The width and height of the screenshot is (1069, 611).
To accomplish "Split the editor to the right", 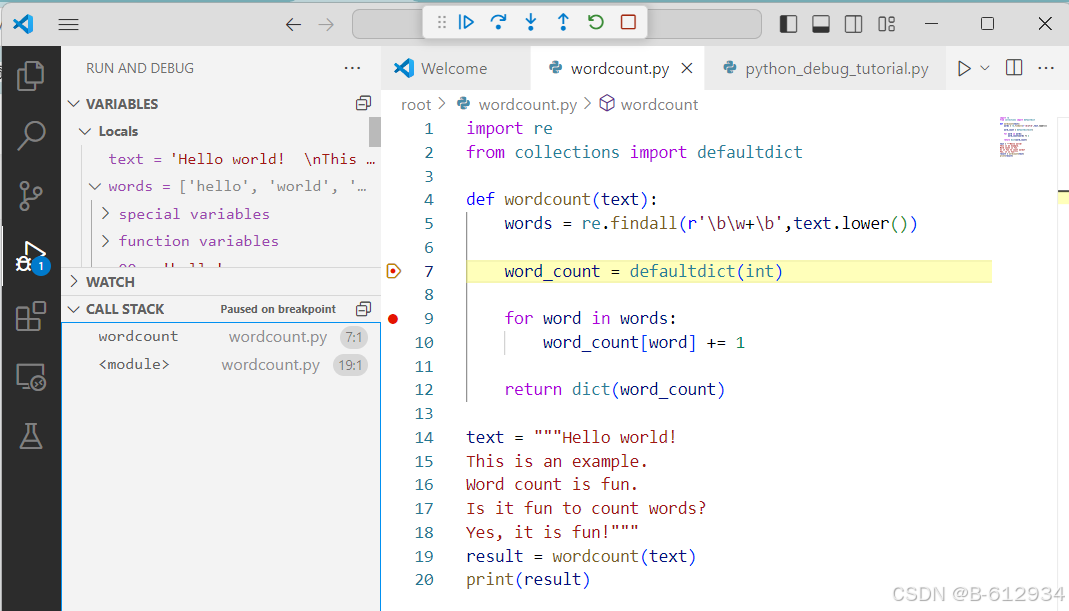I will pyautogui.click(x=1014, y=68).
